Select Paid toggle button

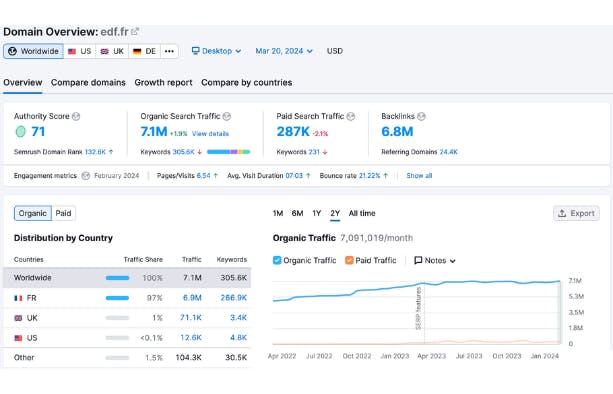pos(63,213)
